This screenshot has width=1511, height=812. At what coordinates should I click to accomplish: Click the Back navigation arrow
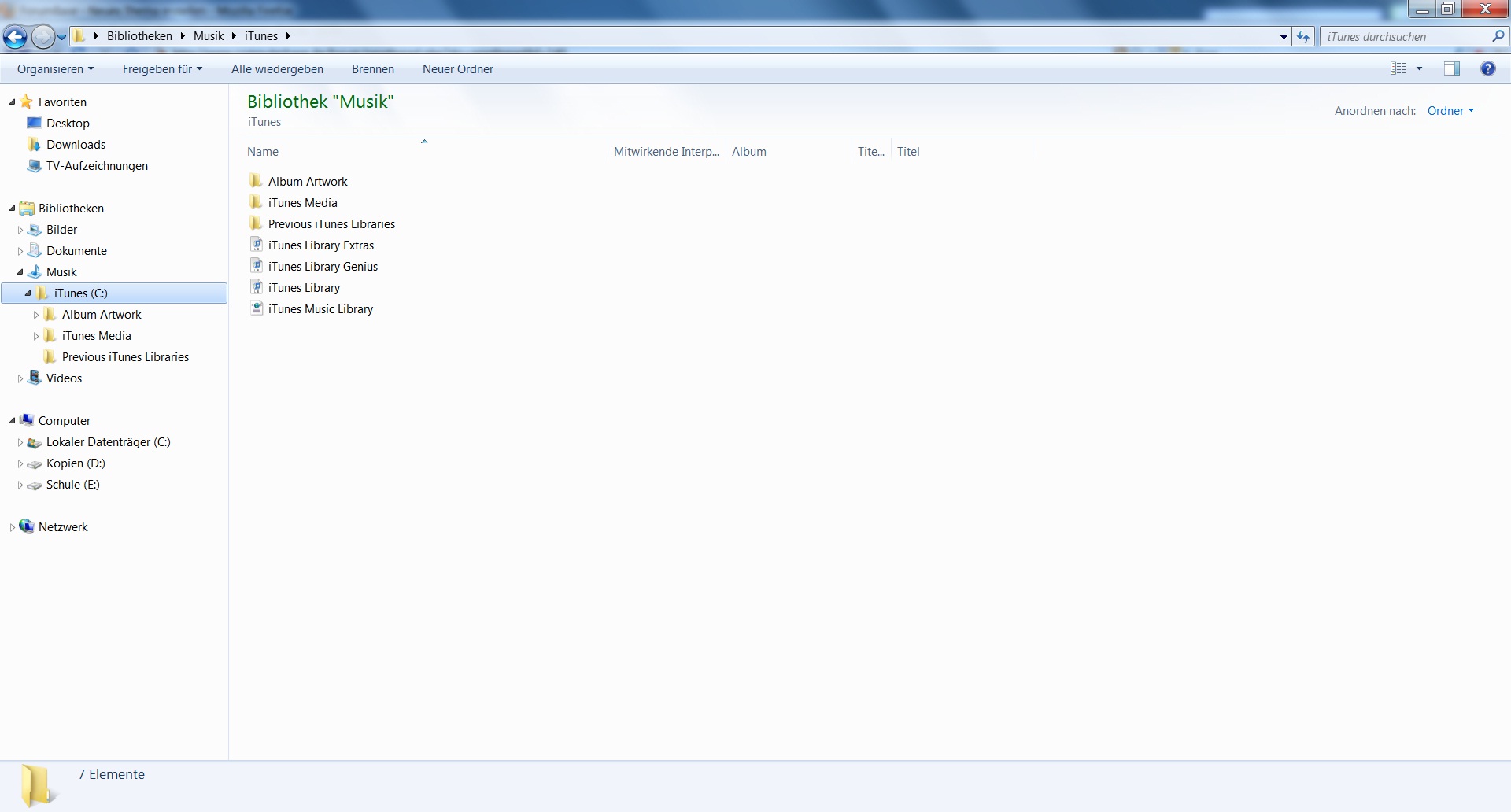coord(15,36)
